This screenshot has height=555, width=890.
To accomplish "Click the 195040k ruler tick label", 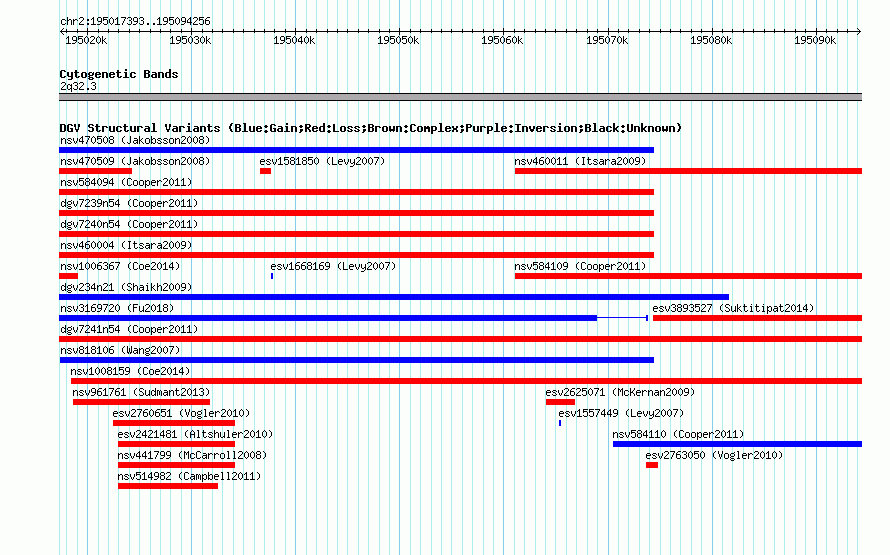I will coord(294,40).
